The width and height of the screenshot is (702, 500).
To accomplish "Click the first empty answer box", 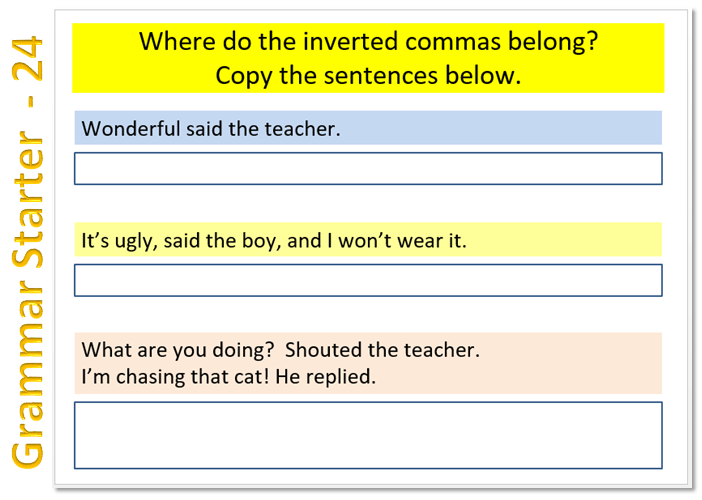I will point(368,169).
